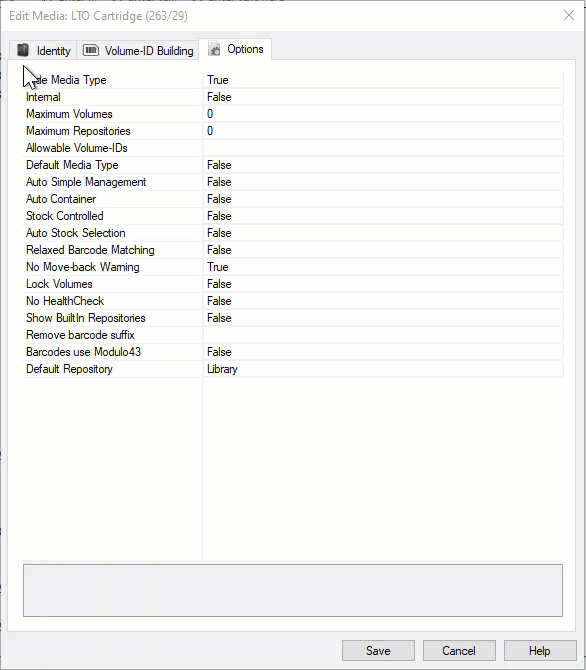Click the Lock Volumes label
This screenshot has height=670, width=586.
pos(59,284)
